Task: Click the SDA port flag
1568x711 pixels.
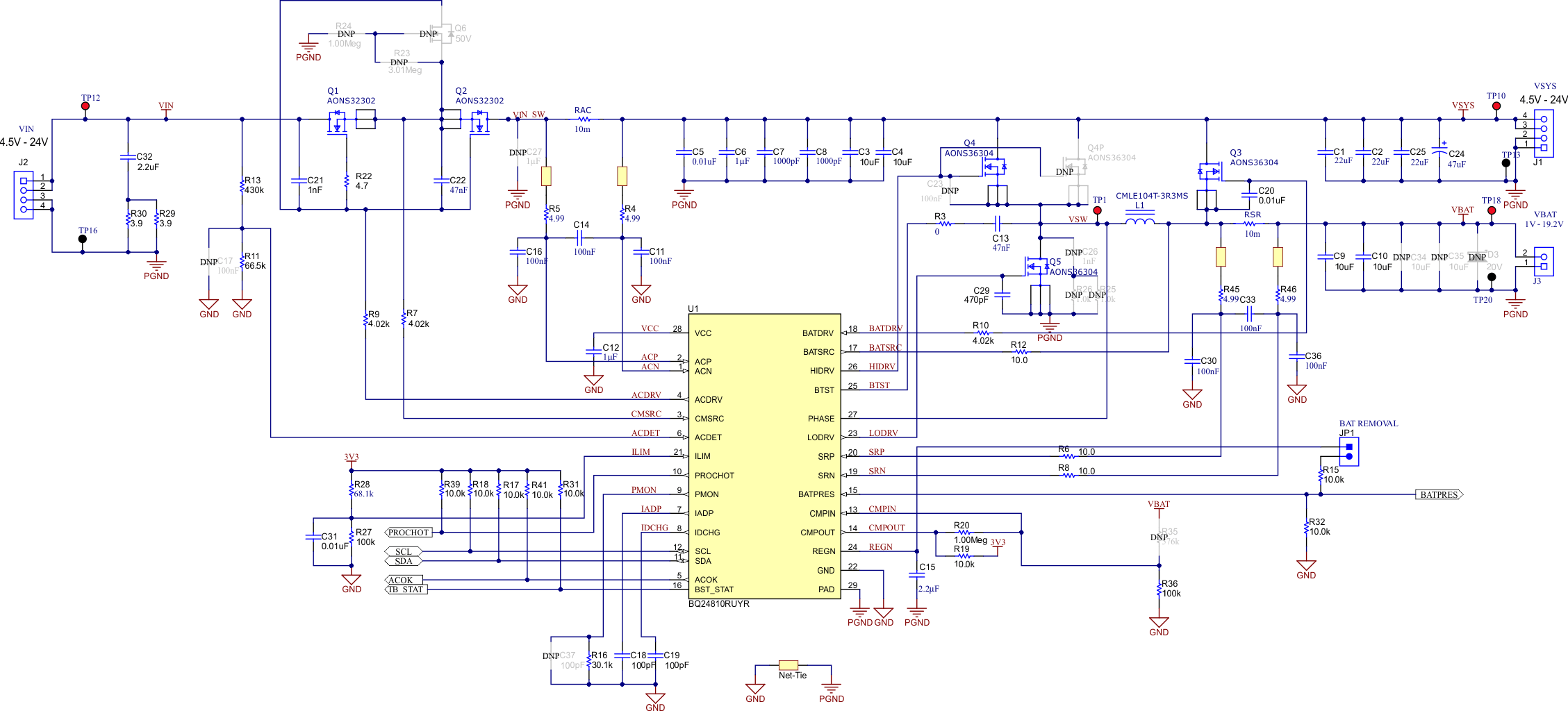Action: (404, 561)
